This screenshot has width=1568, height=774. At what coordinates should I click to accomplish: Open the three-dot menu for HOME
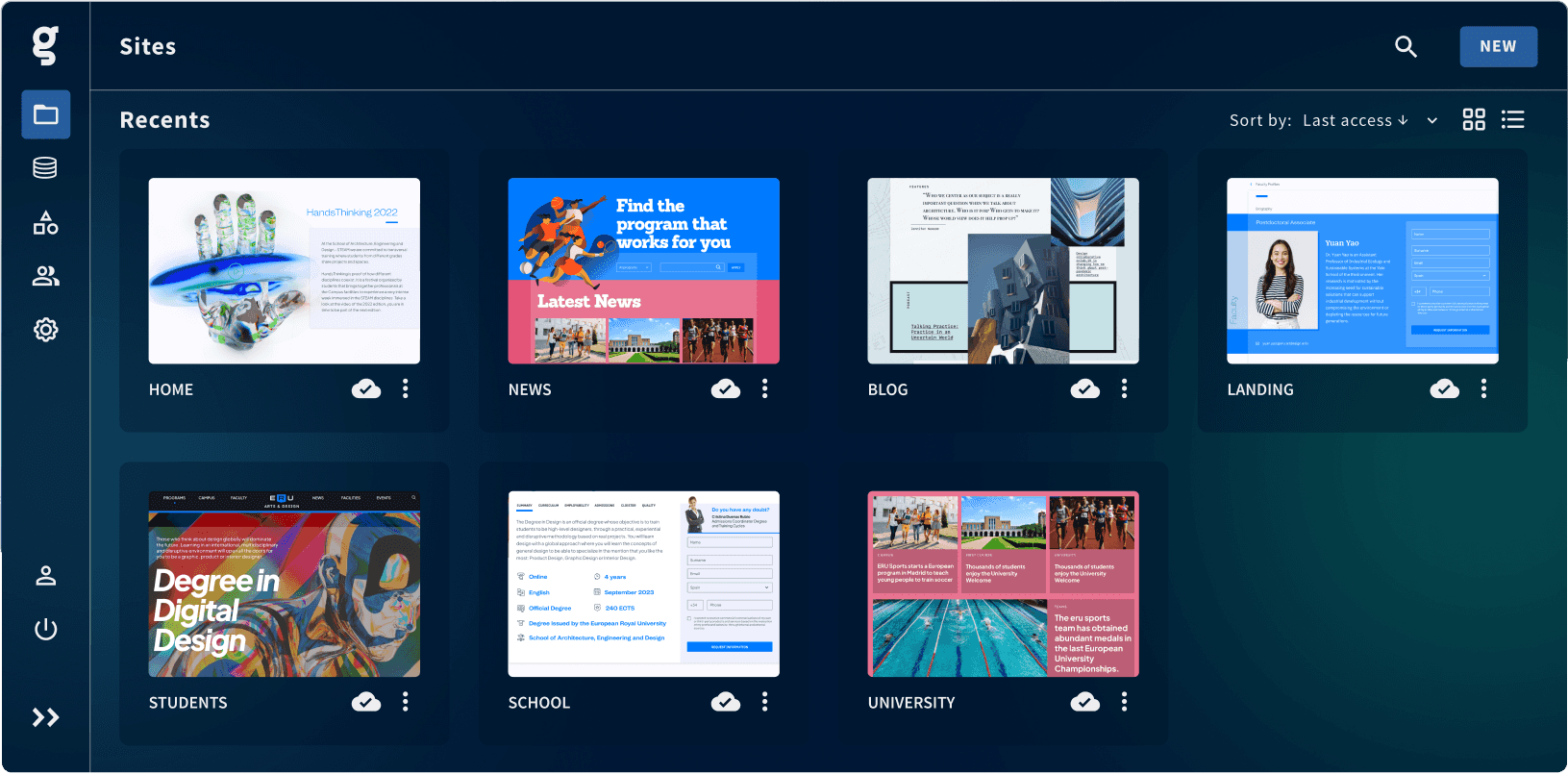click(406, 388)
